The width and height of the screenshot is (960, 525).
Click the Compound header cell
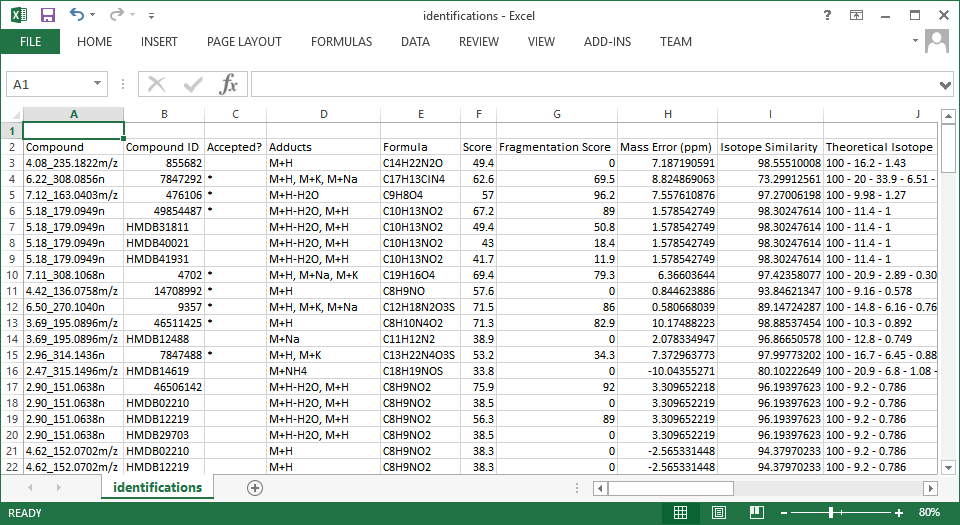73,147
